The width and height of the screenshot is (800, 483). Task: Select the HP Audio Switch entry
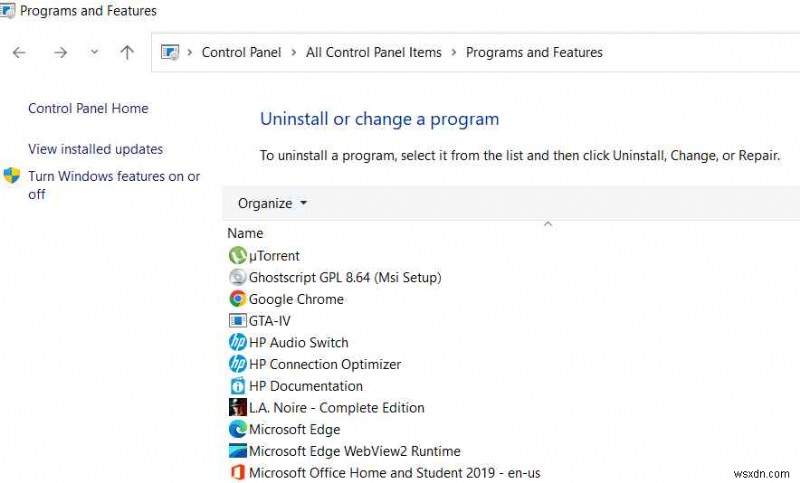pos(298,342)
